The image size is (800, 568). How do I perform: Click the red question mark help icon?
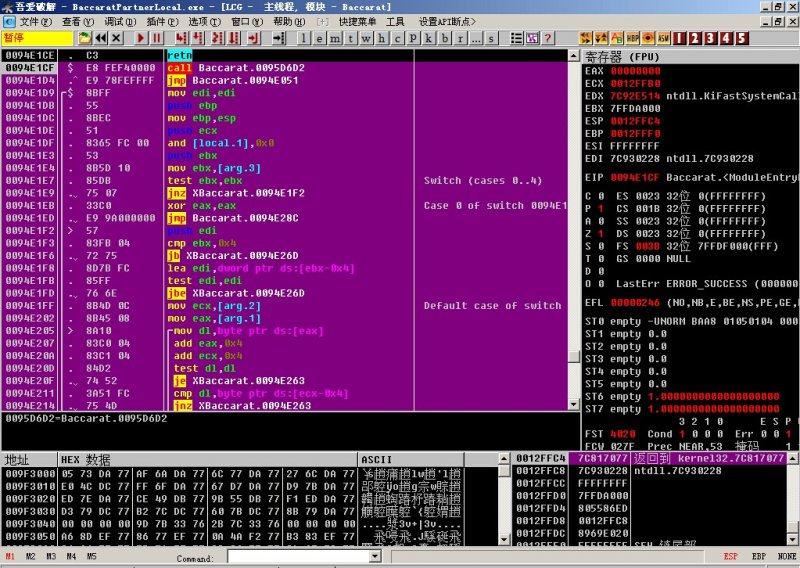[547, 38]
